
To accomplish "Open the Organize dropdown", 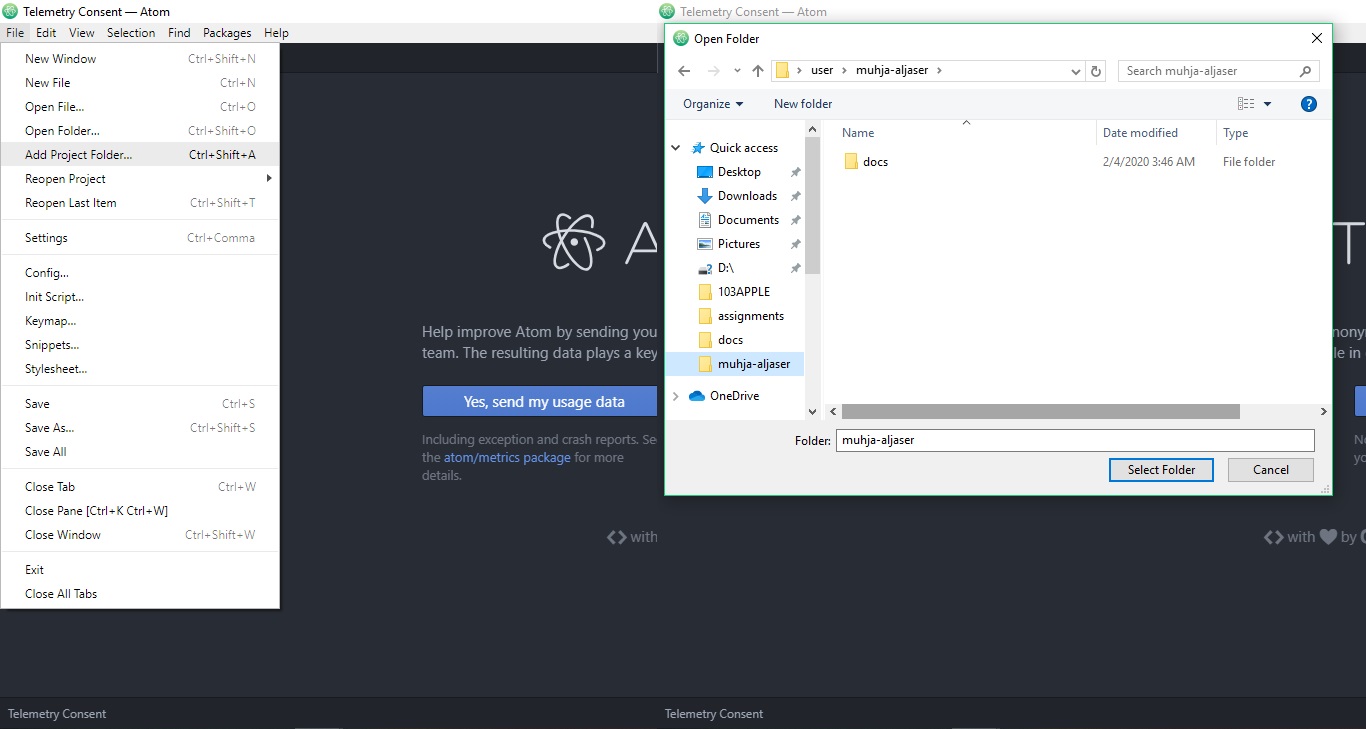I will point(713,104).
